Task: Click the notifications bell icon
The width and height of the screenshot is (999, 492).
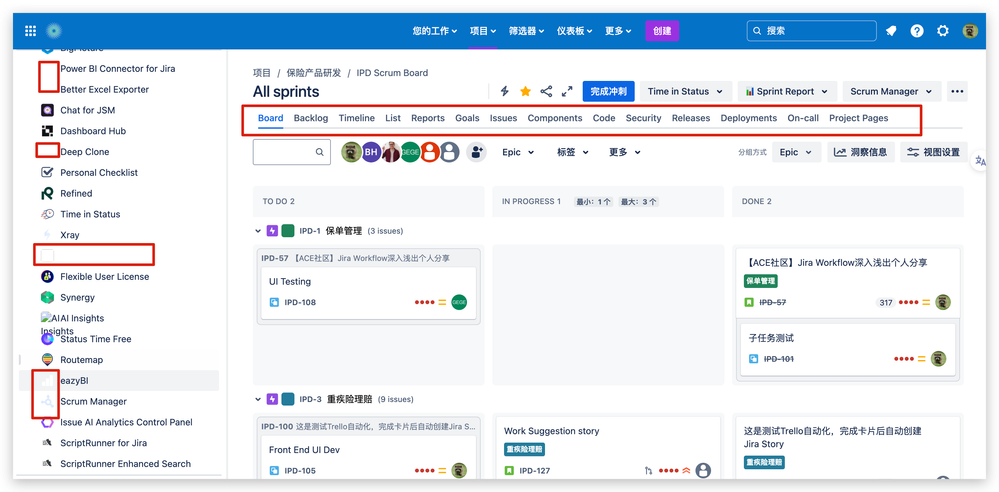Action: [891, 31]
